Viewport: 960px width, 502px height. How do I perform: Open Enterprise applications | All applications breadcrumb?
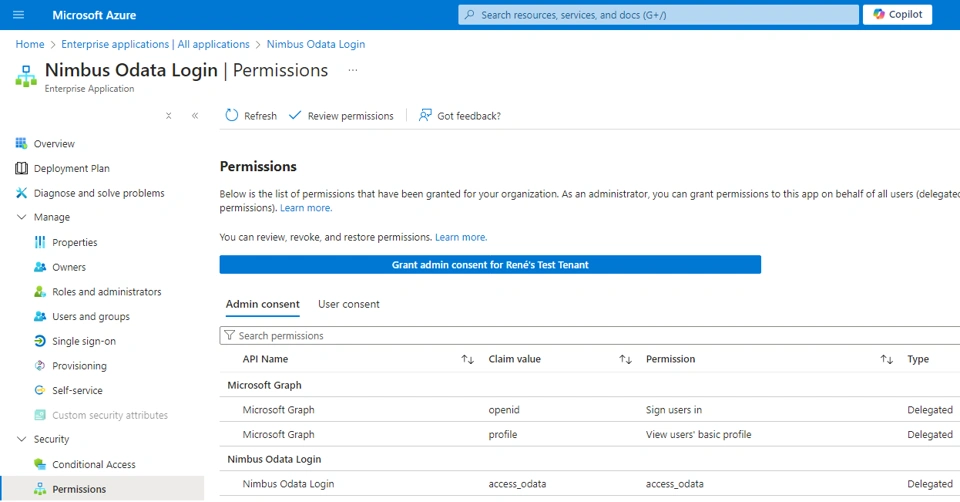click(x=156, y=44)
